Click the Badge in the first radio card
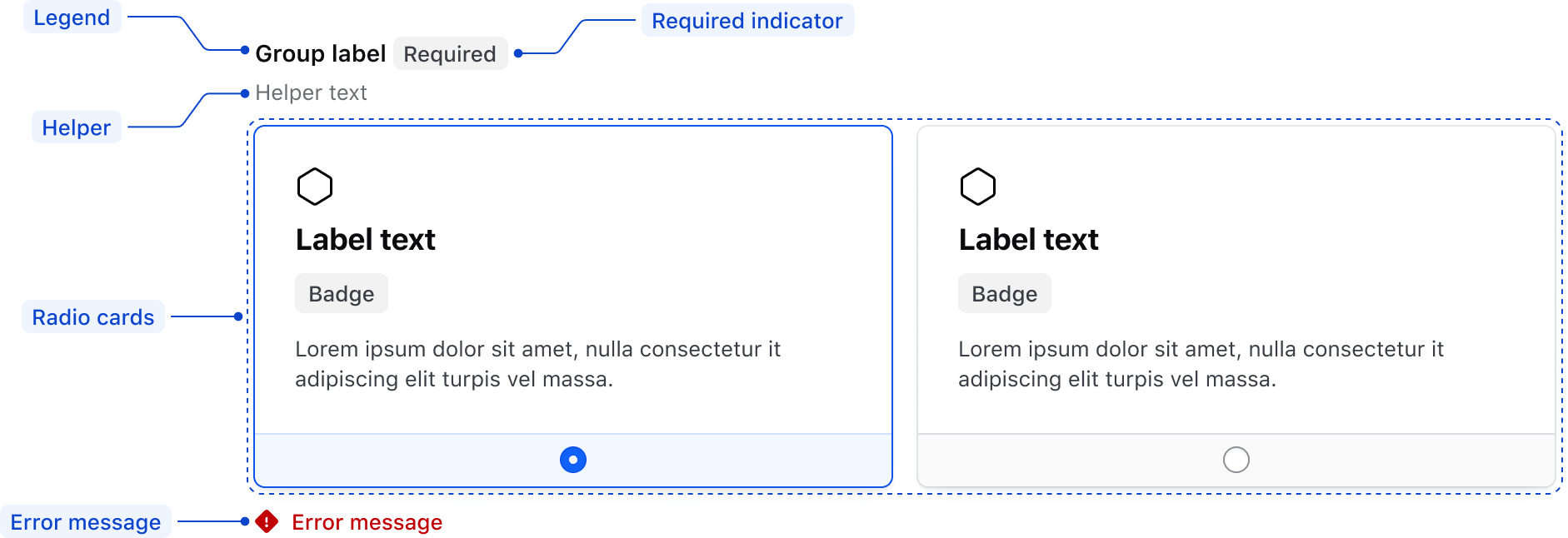 coord(342,294)
